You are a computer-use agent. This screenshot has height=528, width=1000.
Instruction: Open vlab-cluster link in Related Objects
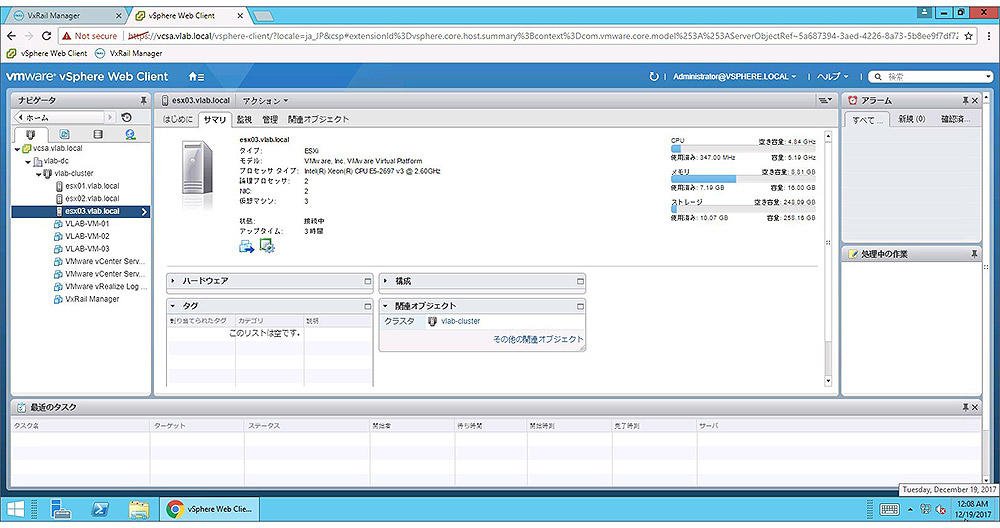tap(460, 321)
